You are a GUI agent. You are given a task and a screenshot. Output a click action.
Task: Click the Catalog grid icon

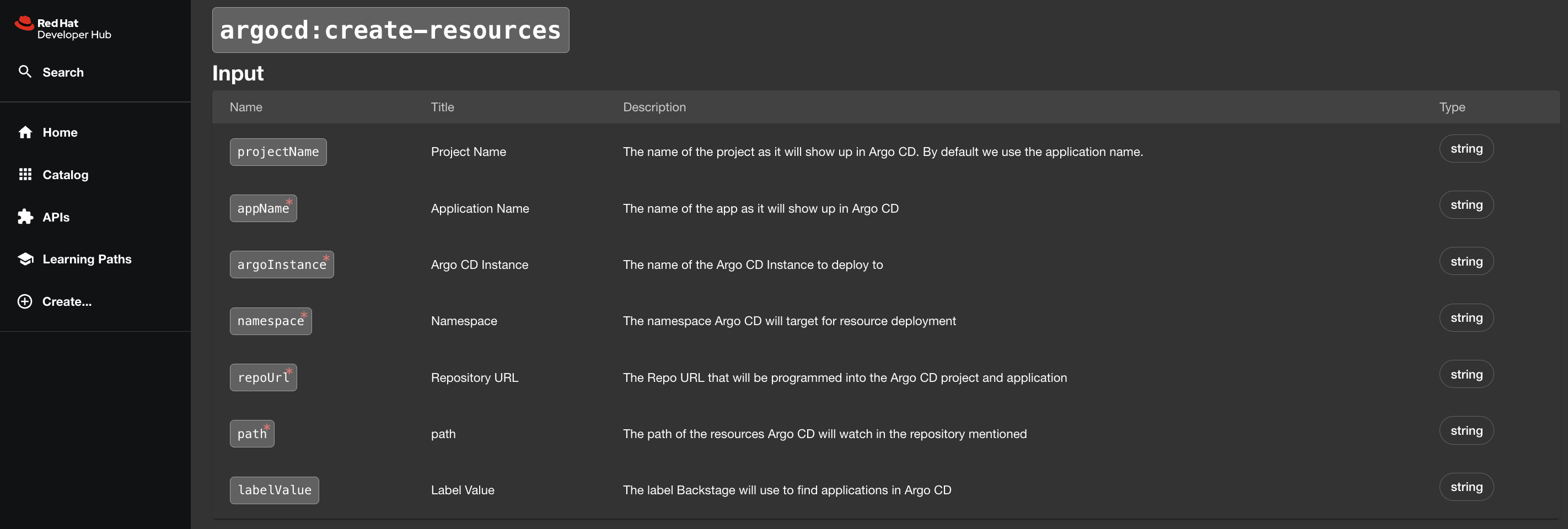(25, 175)
